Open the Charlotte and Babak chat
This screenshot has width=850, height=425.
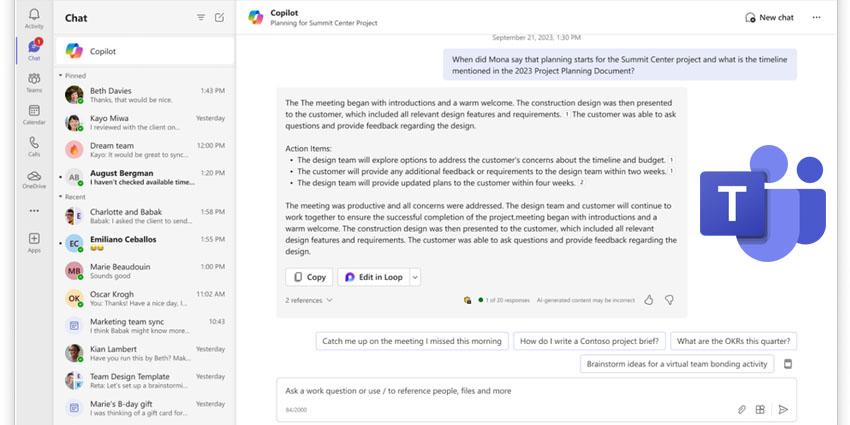[x=145, y=216]
